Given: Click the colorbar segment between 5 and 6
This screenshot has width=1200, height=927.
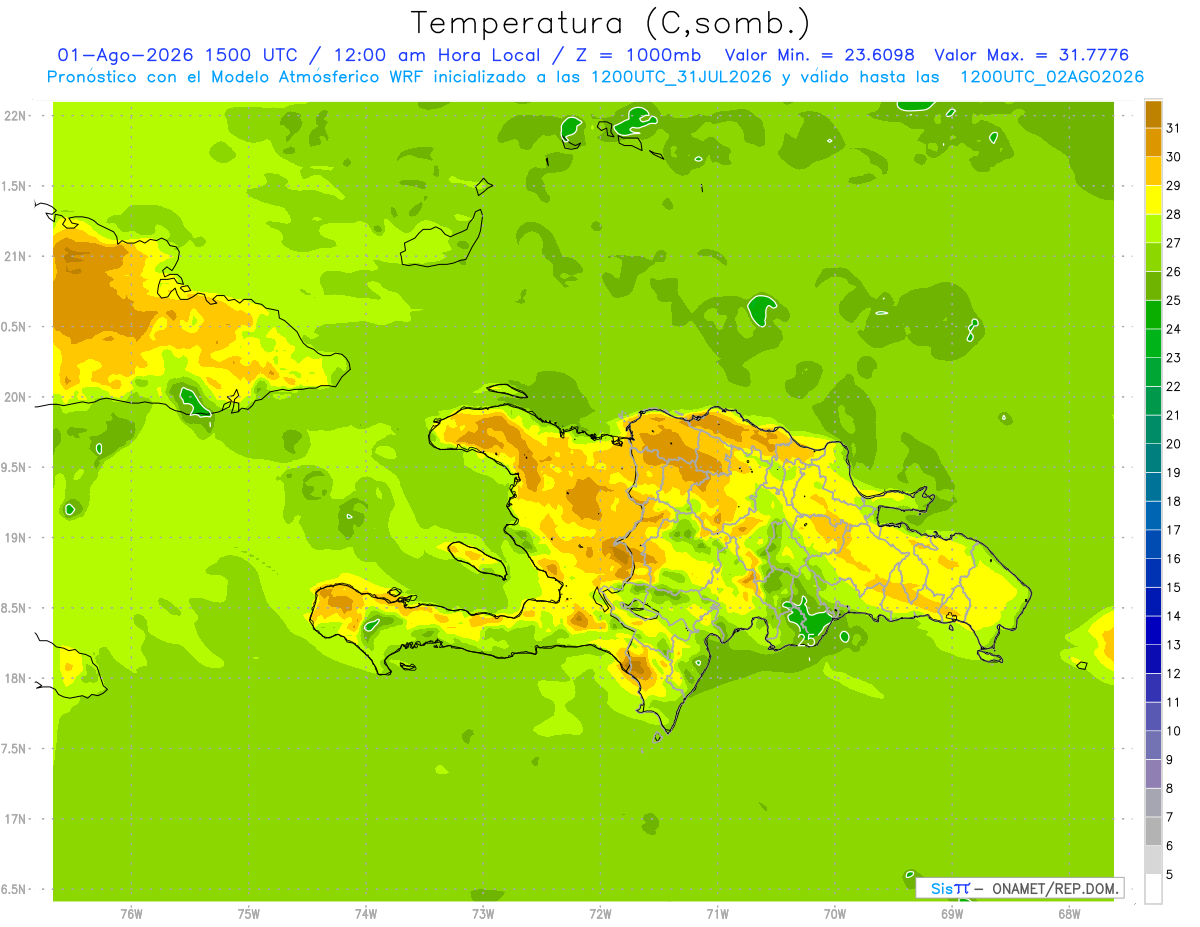Looking at the screenshot, I should coord(1153,860).
